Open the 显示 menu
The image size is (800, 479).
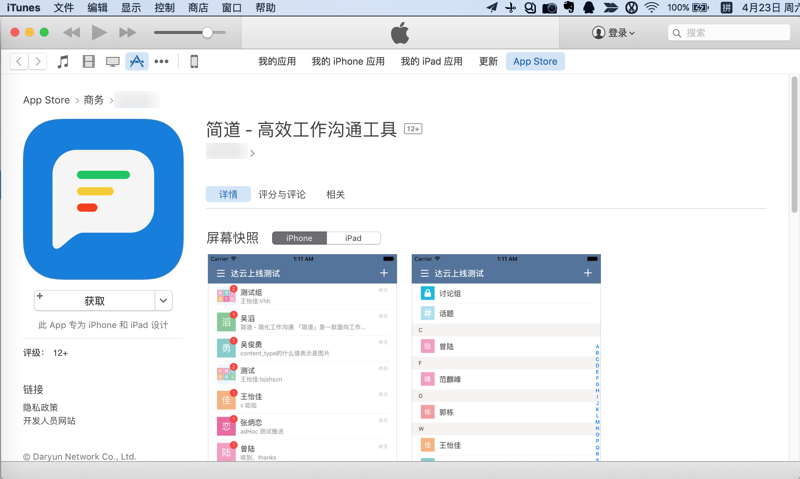pos(131,8)
